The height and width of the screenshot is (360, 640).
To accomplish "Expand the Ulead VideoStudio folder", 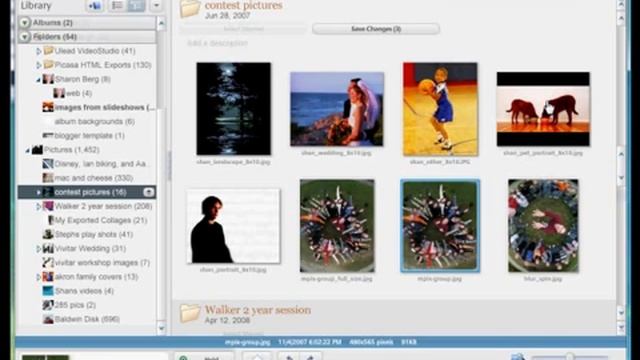I will [38, 51].
